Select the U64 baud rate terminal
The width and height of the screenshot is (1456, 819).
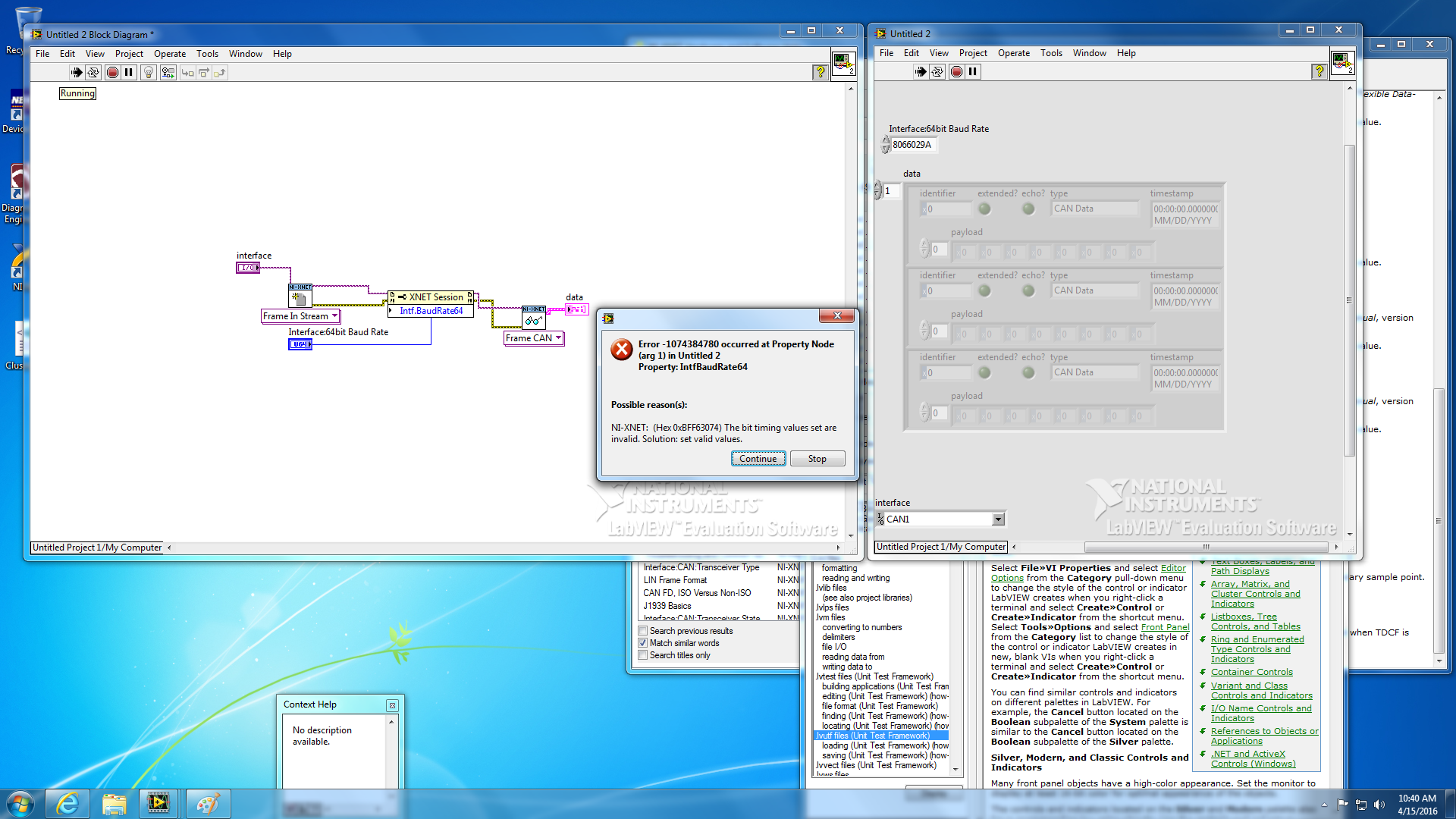pyautogui.click(x=300, y=344)
